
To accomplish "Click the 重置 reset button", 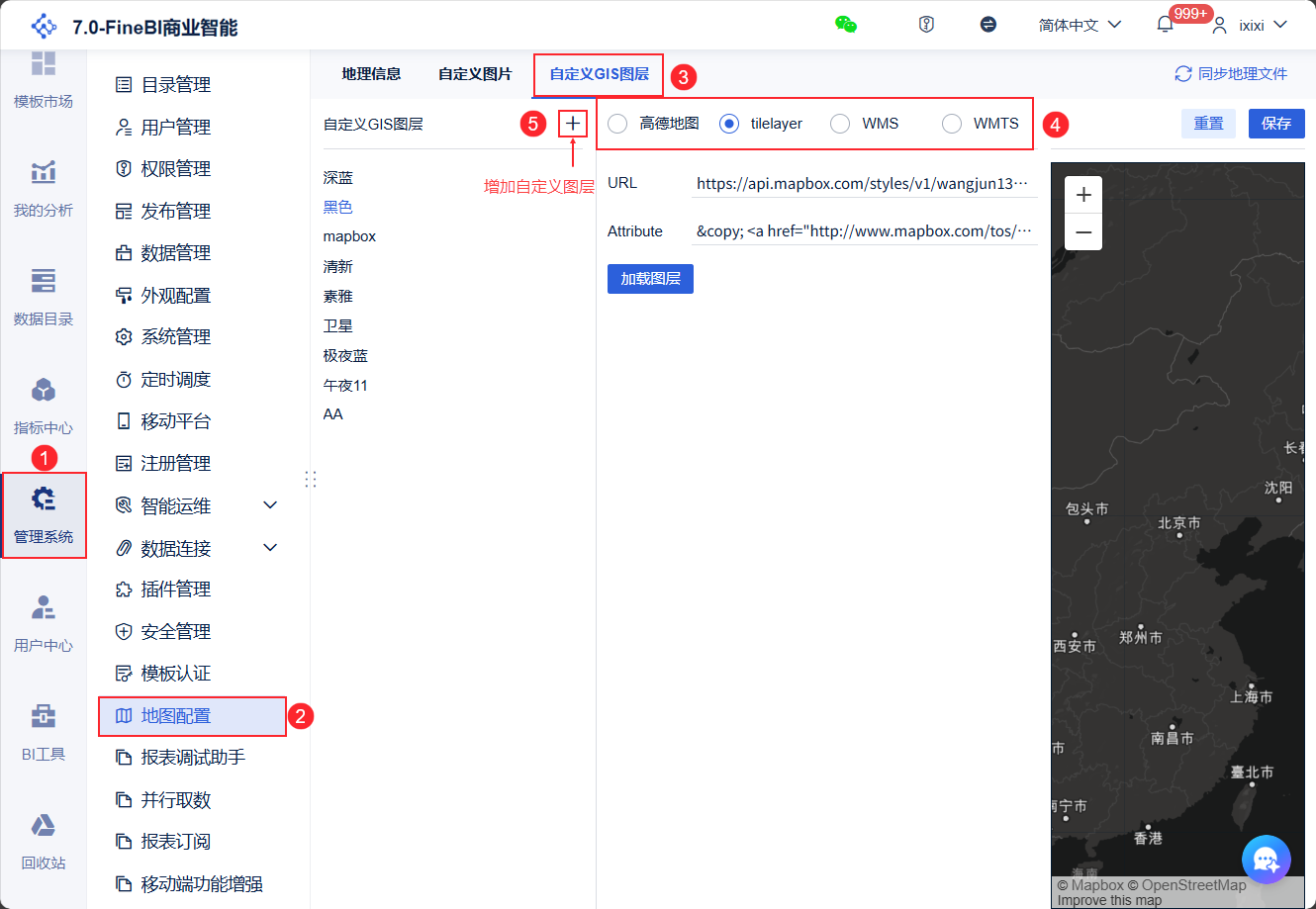I will click(x=1208, y=124).
